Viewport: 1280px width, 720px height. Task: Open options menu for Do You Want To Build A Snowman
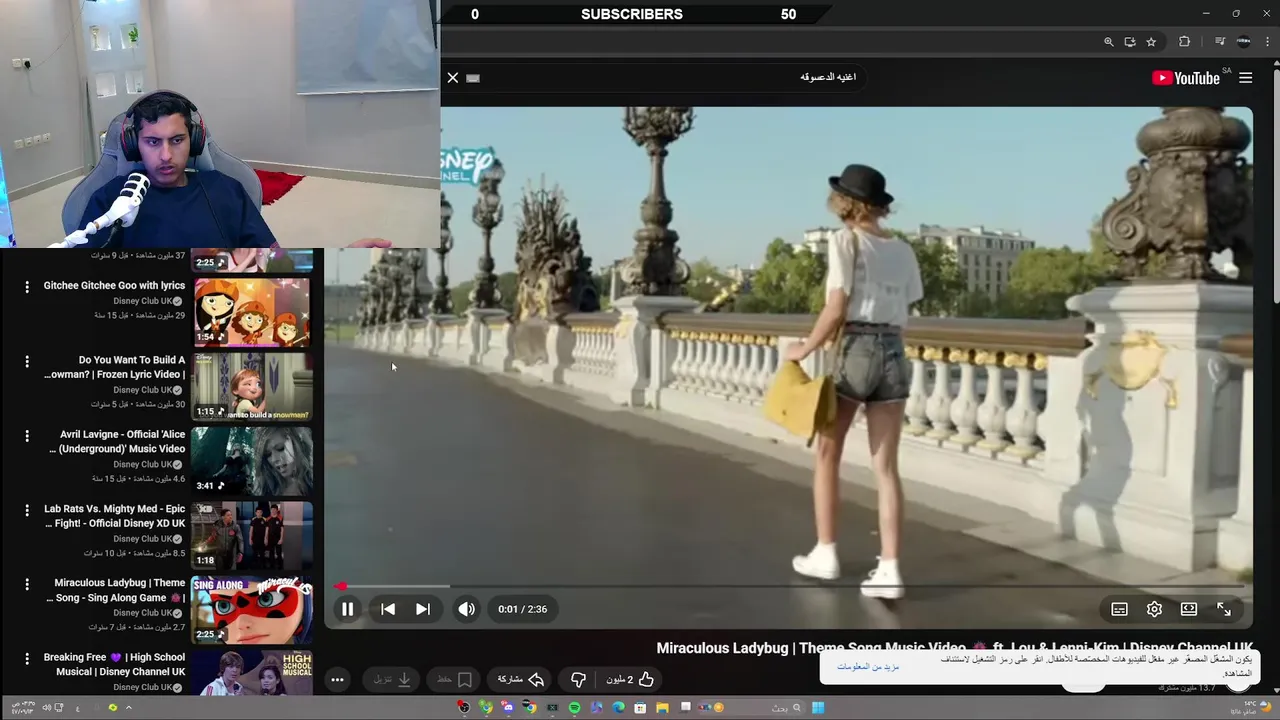point(27,361)
